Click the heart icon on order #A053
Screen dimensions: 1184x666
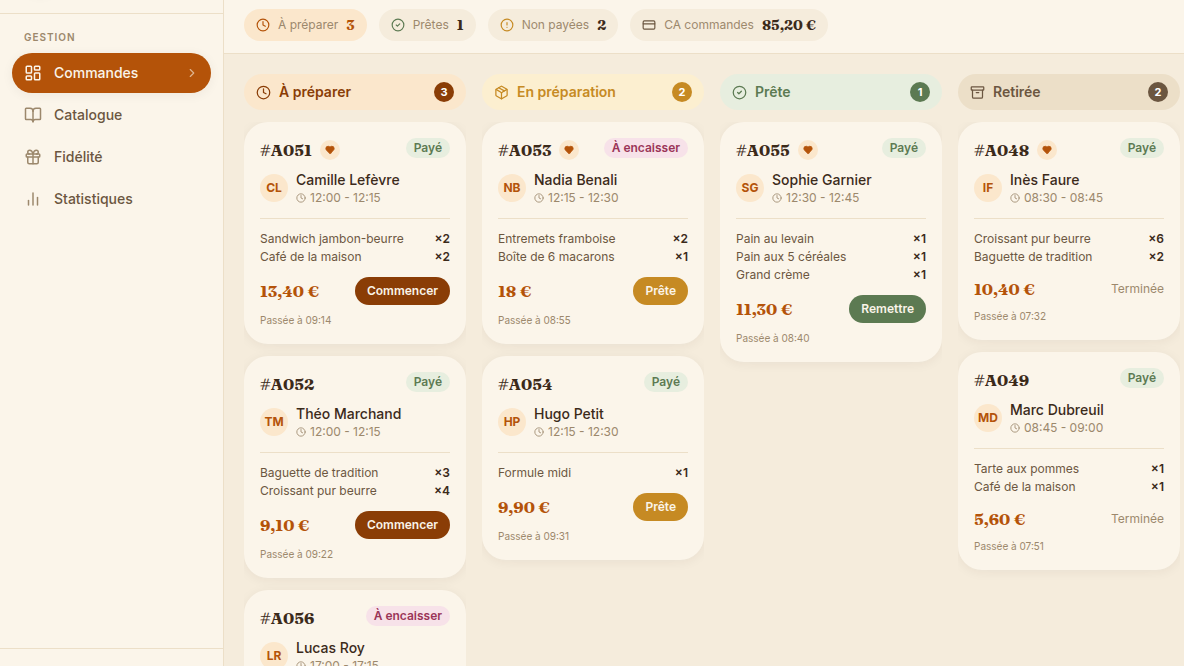coord(569,150)
